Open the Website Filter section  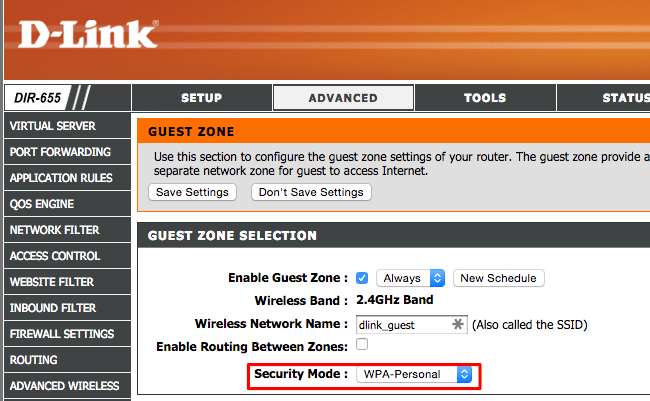click(x=51, y=282)
